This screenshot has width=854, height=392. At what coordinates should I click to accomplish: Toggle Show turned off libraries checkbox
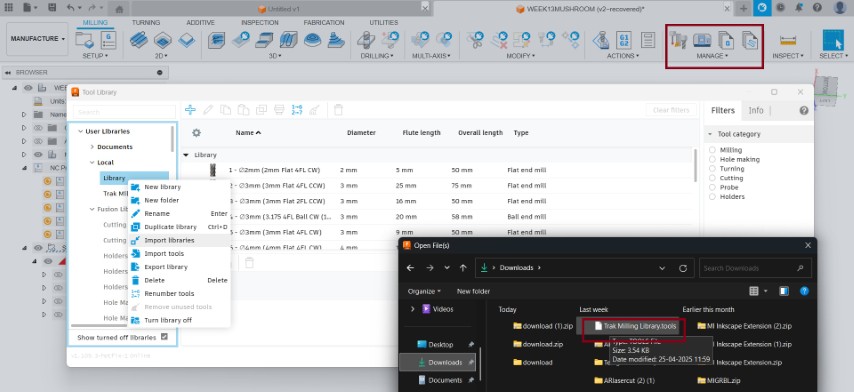164,337
